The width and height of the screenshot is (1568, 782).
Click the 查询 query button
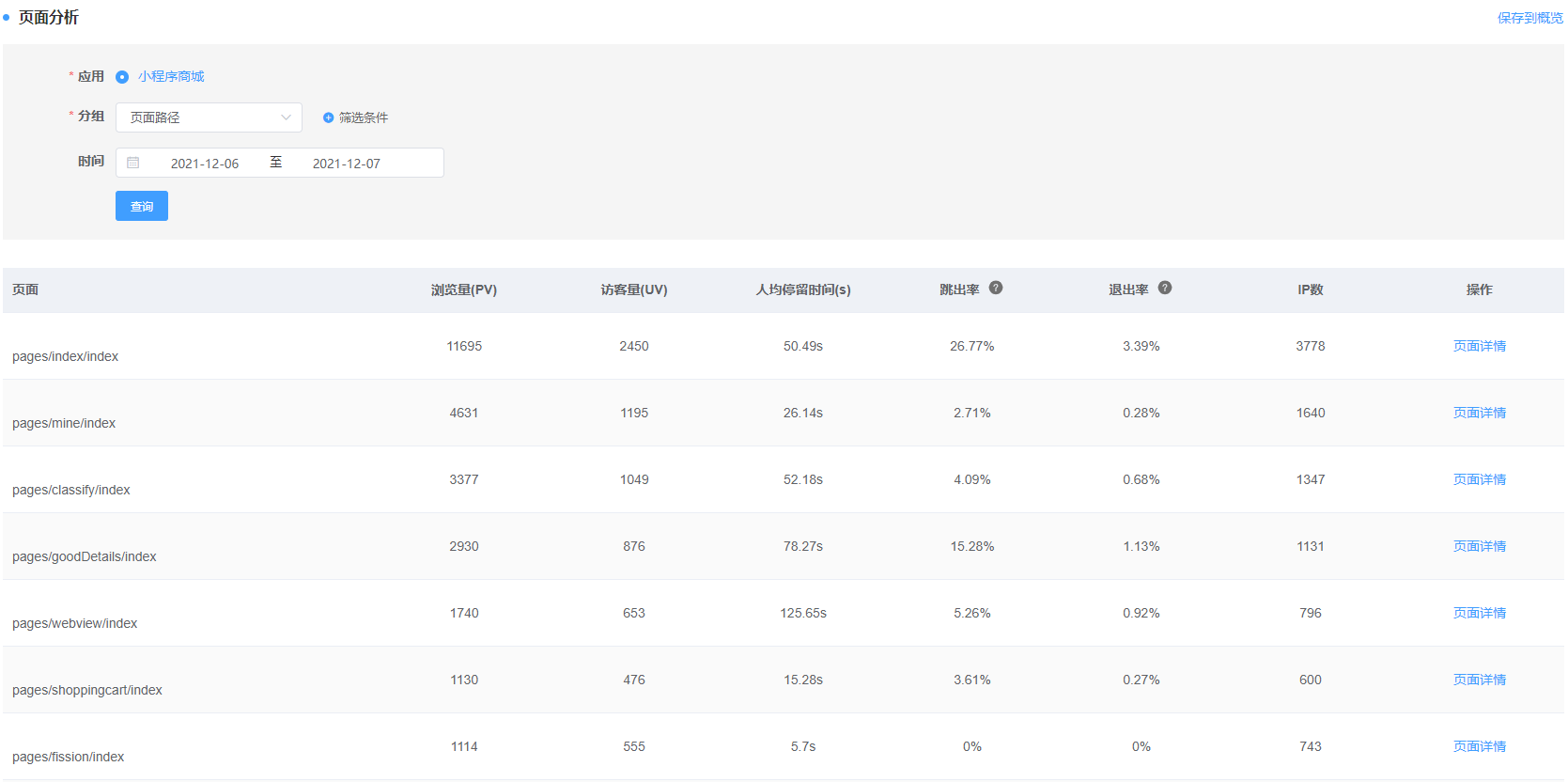click(142, 206)
